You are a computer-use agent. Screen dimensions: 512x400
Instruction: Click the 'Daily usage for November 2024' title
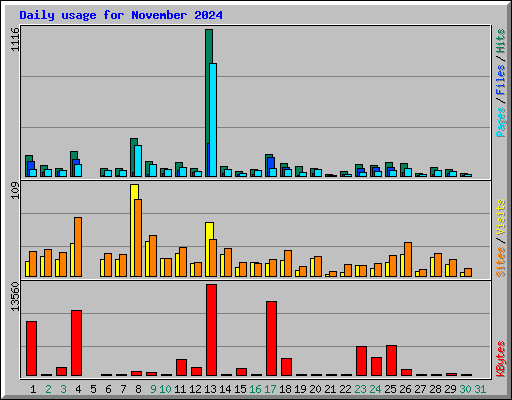(x=121, y=15)
